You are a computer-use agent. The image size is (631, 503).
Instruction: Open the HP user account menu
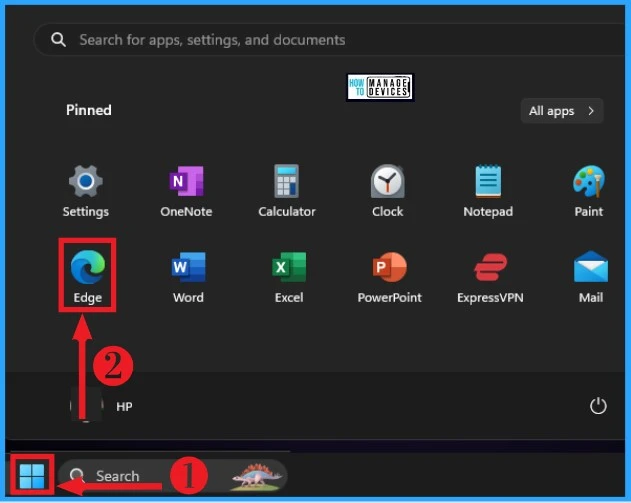pyautogui.click(x=101, y=406)
